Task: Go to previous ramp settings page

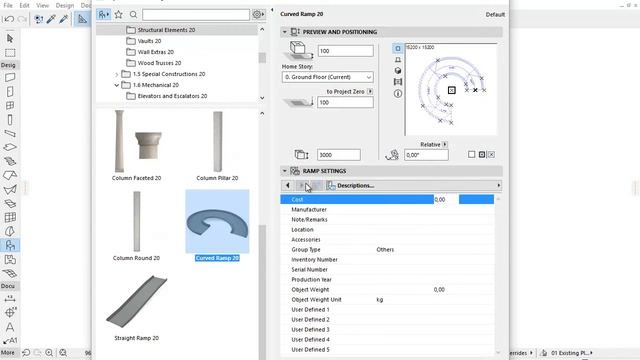Action: coord(288,185)
